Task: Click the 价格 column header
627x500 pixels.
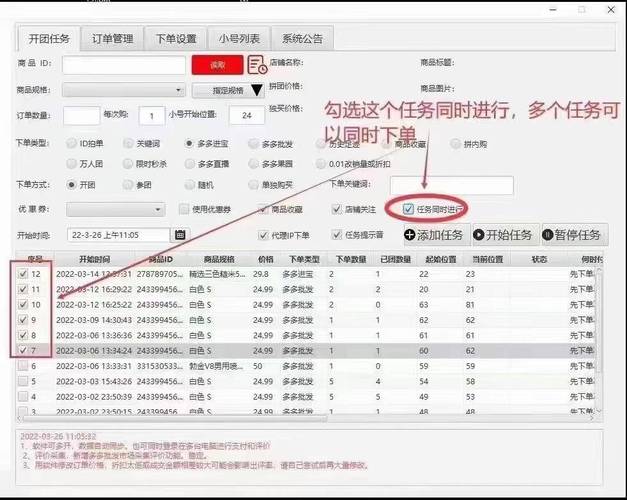Action: (x=266, y=259)
